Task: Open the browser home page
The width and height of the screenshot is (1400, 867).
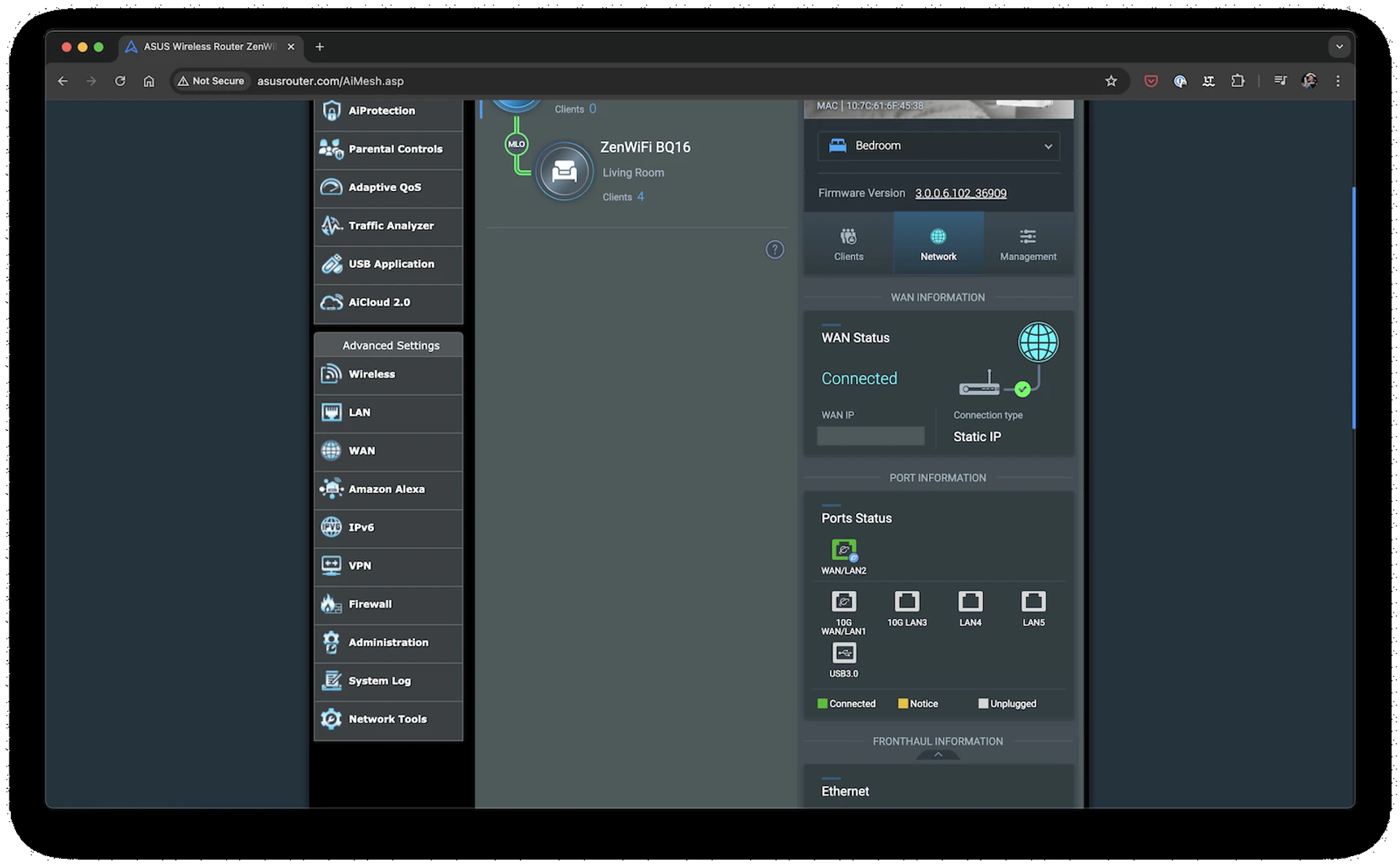Action: [149, 81]
